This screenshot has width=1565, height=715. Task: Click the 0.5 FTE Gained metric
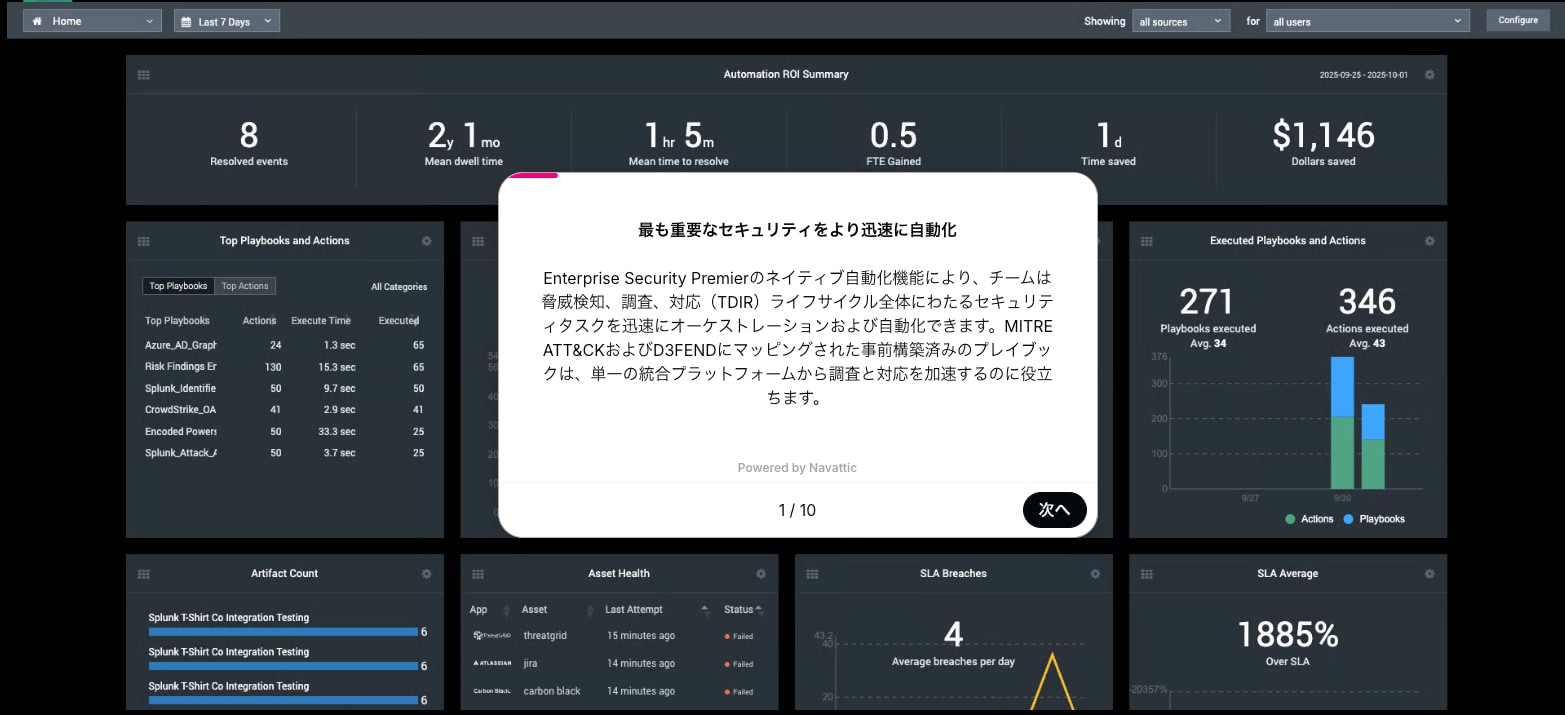coord(895,144)
